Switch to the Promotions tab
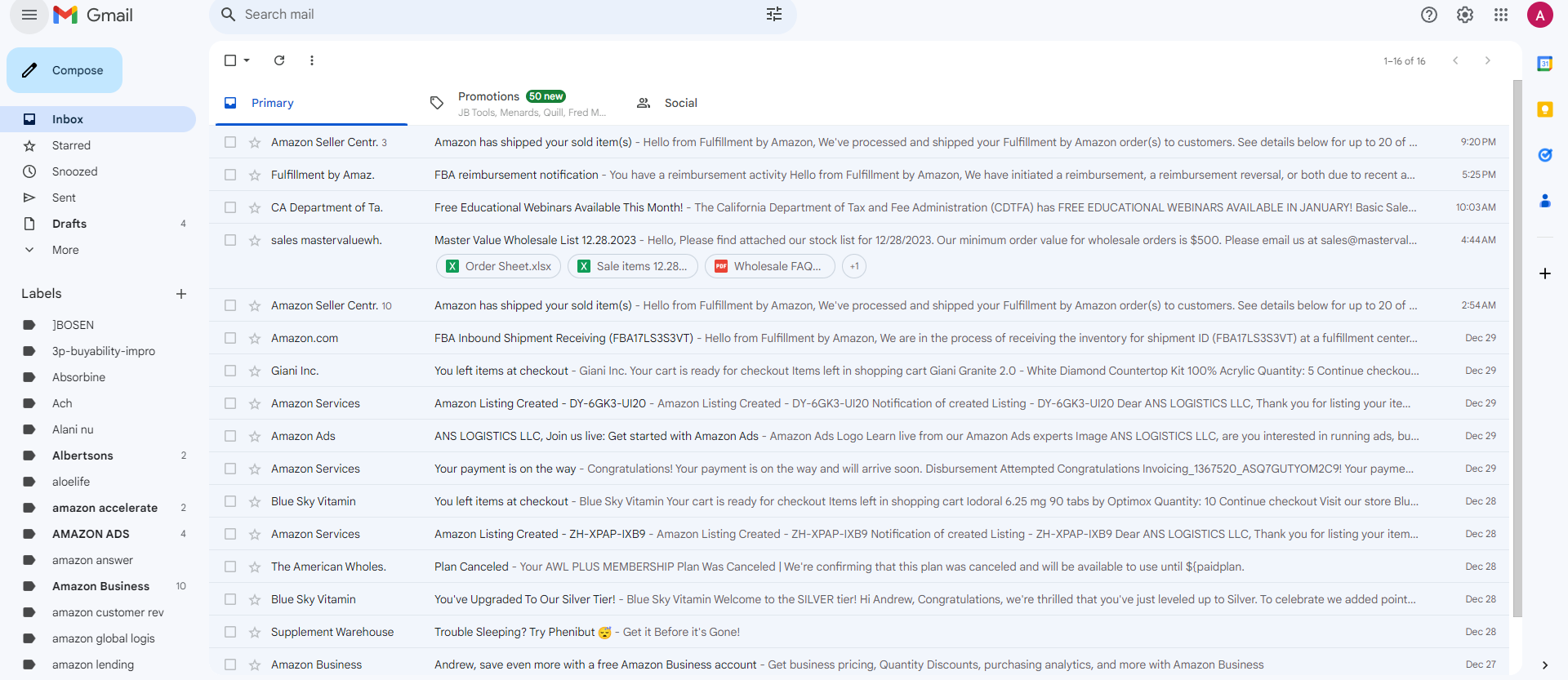 (518, 103)
